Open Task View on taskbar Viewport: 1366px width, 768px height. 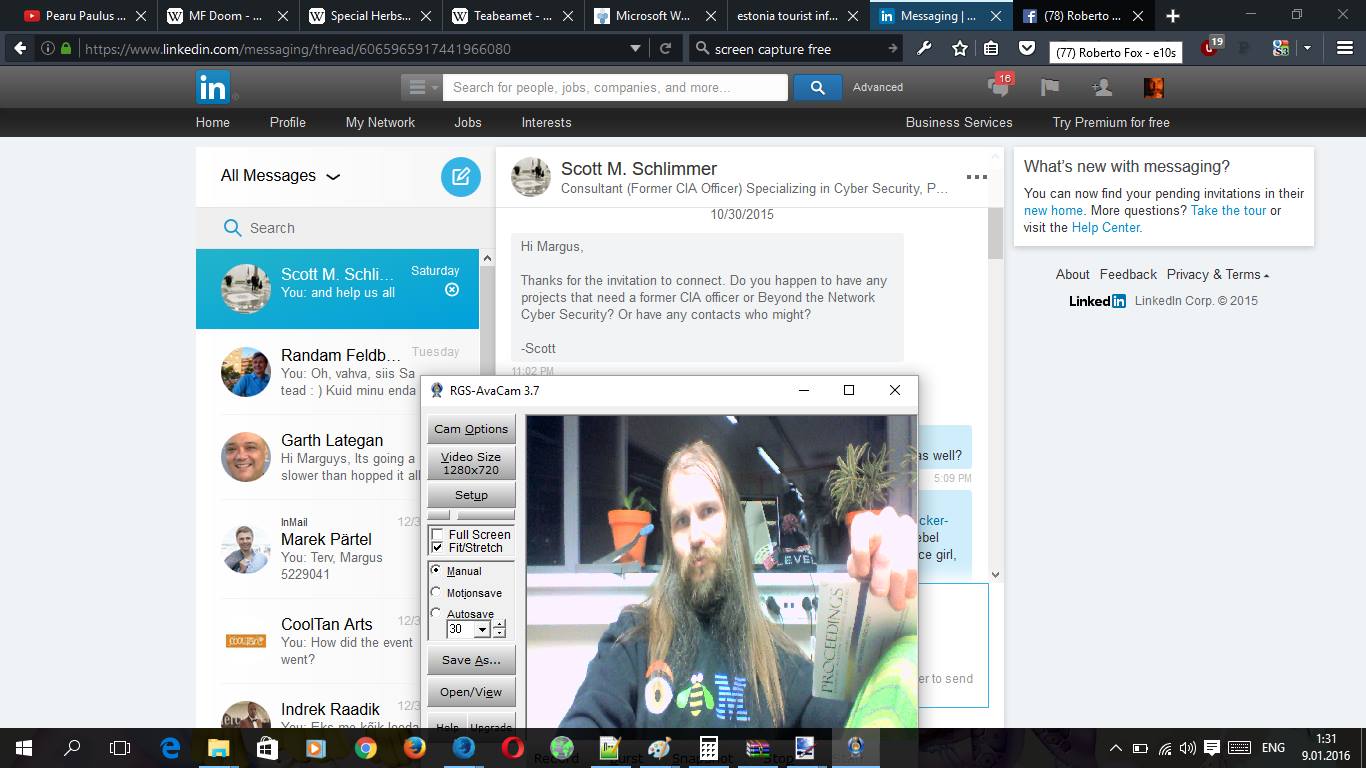120,747
